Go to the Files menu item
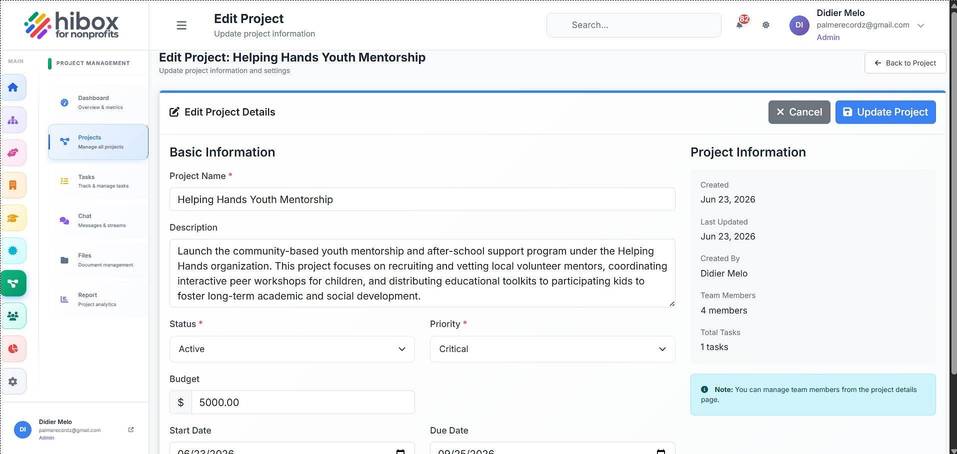This screenshot has width=957, height=454. (98, 259)
